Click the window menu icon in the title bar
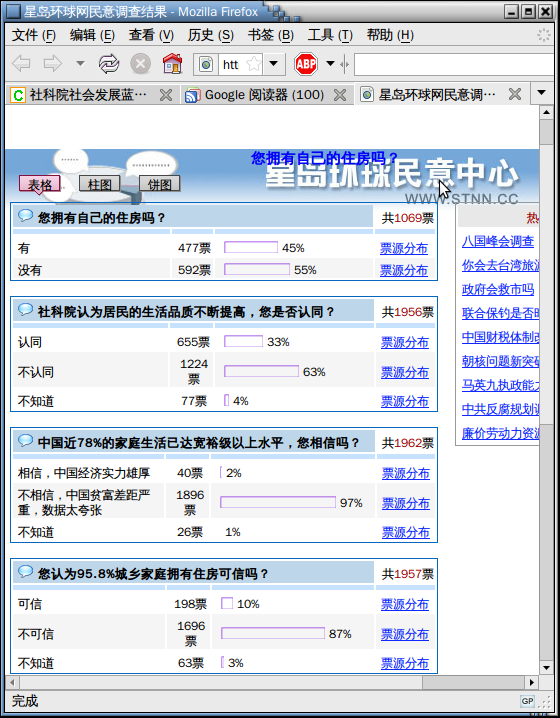 click(13, 11)
